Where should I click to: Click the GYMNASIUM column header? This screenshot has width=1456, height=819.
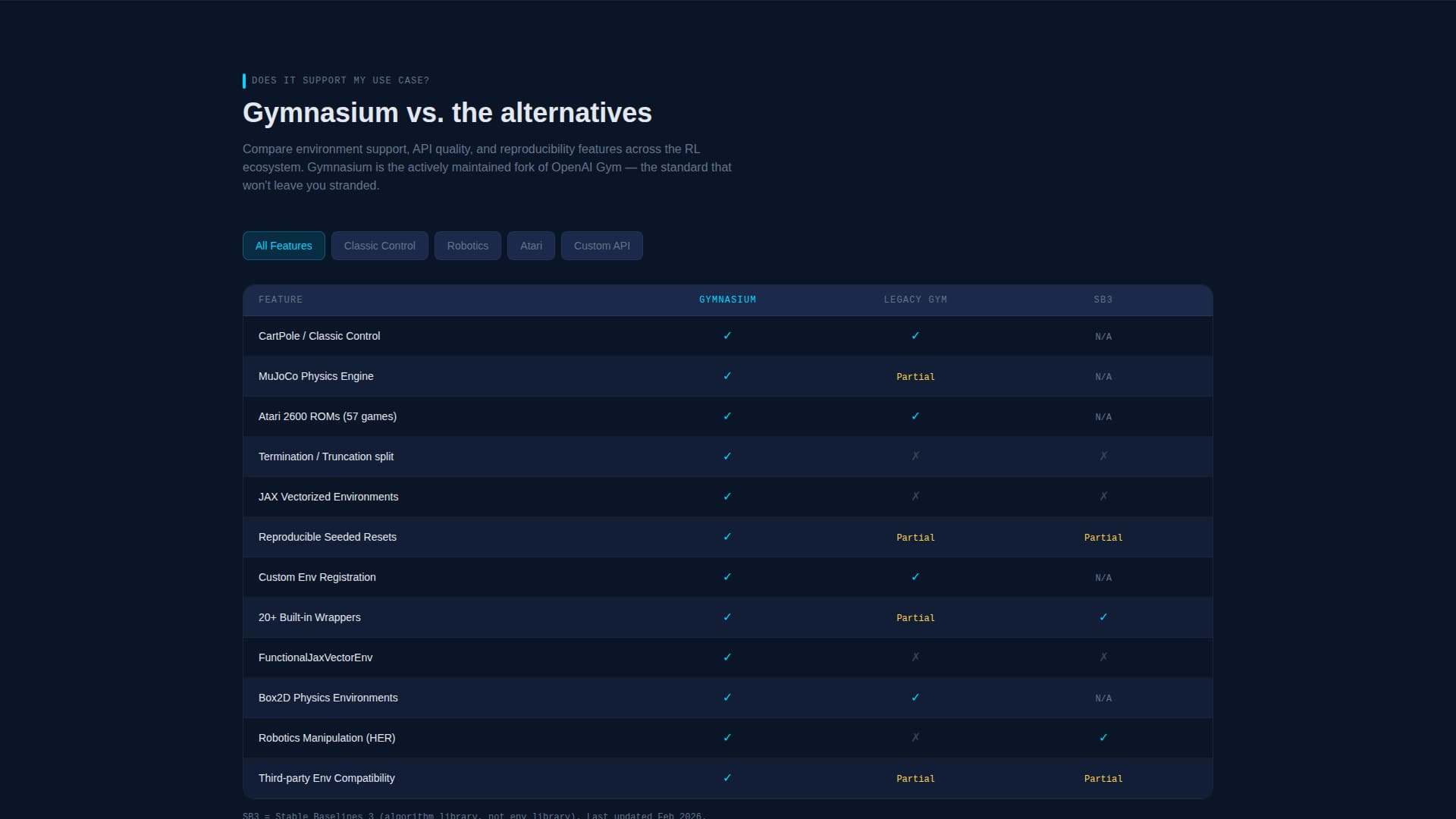coord(727,300)
